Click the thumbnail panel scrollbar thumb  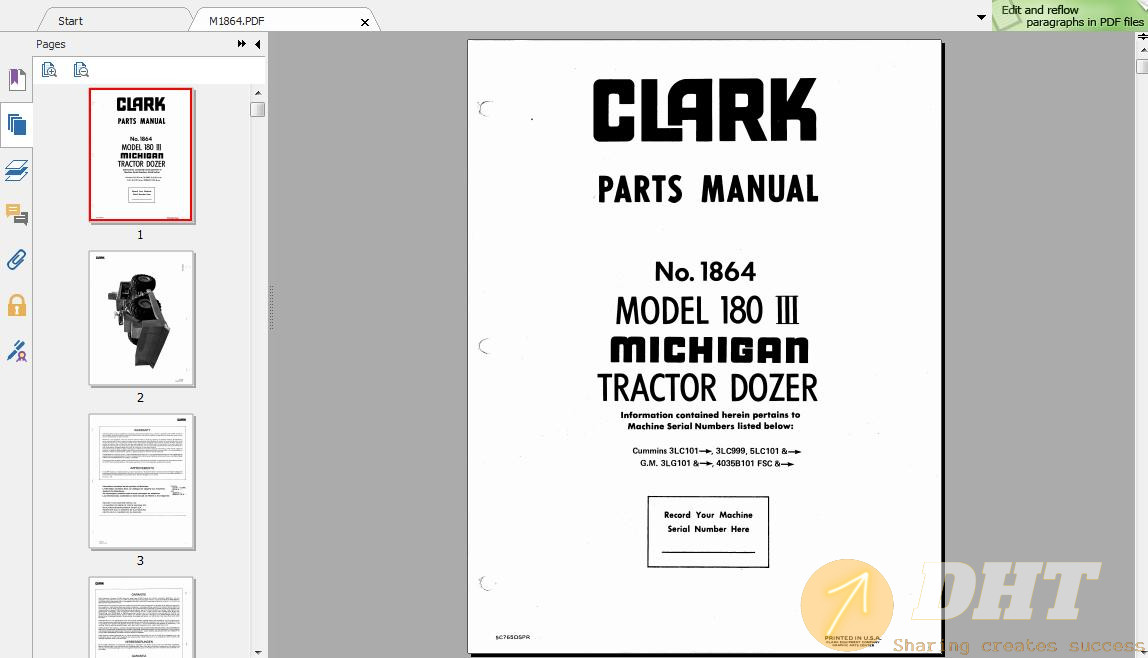[258, 109]
